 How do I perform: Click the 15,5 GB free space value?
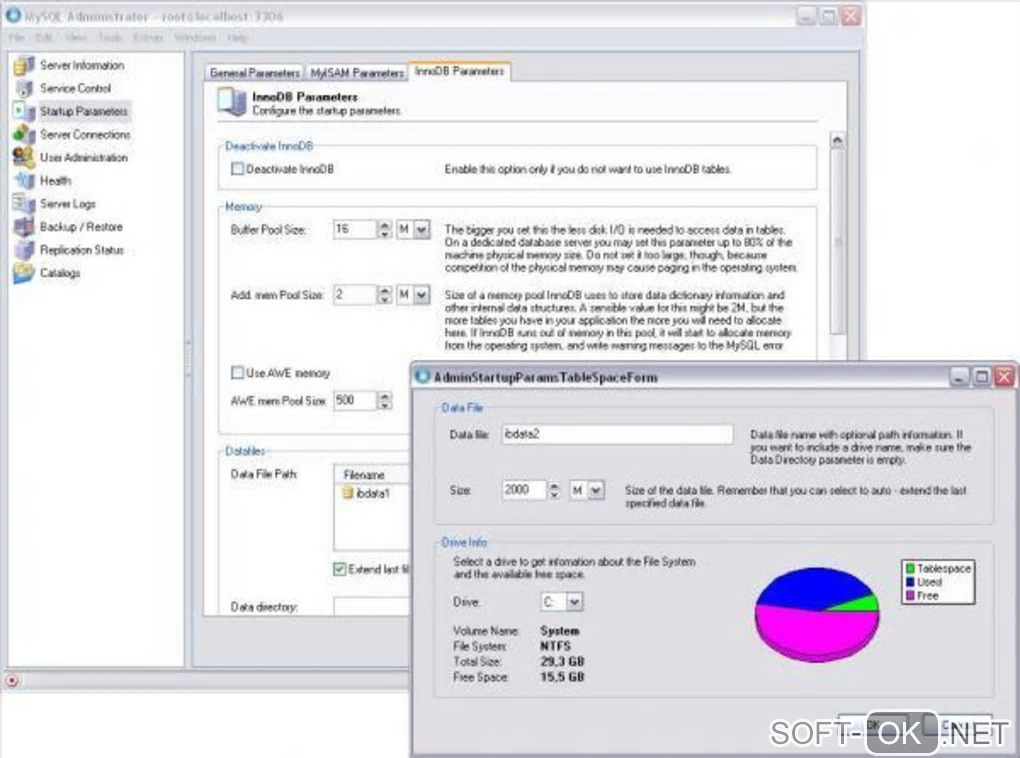pyautogui.click(x=562, y=677)
